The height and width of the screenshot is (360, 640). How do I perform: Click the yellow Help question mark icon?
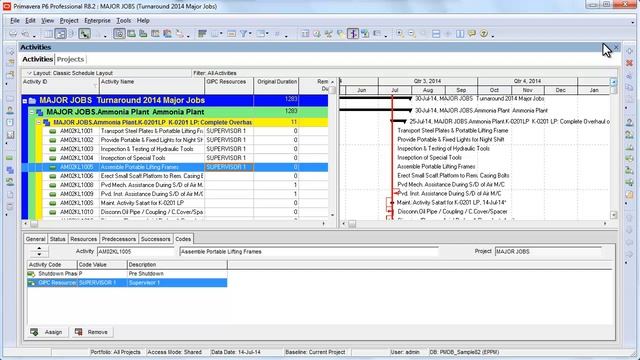tap(484, 34)
